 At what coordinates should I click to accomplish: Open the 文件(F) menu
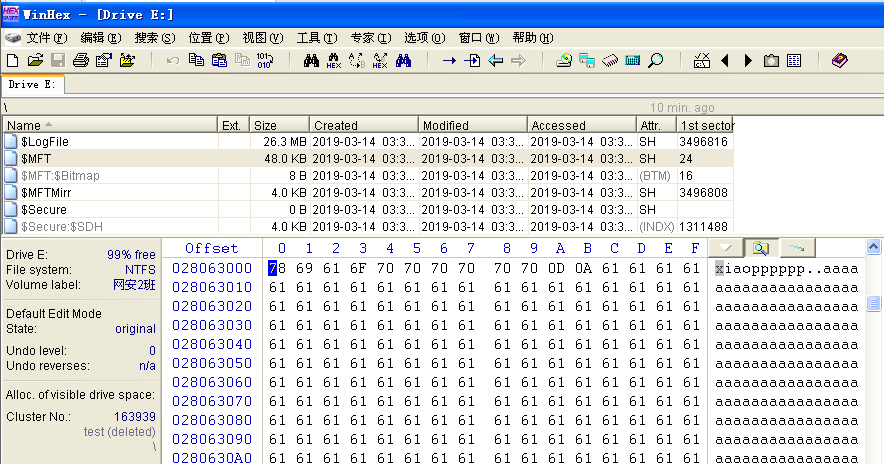(47, 38)
